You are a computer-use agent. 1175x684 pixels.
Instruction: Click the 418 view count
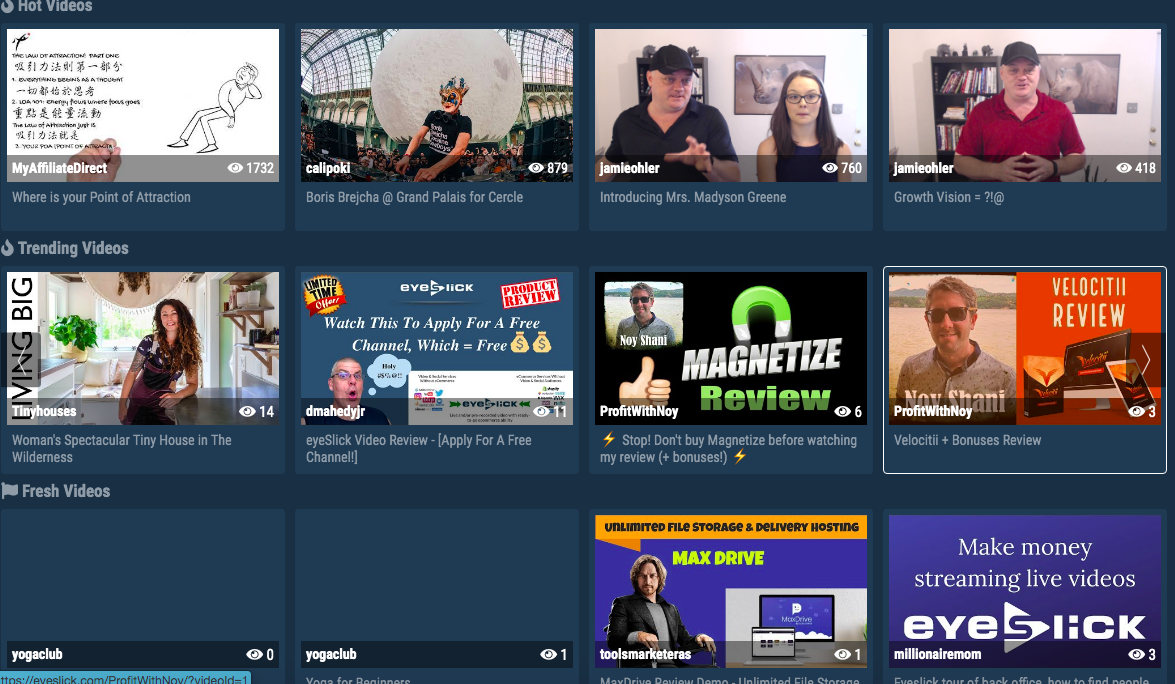click(1145, 168)
